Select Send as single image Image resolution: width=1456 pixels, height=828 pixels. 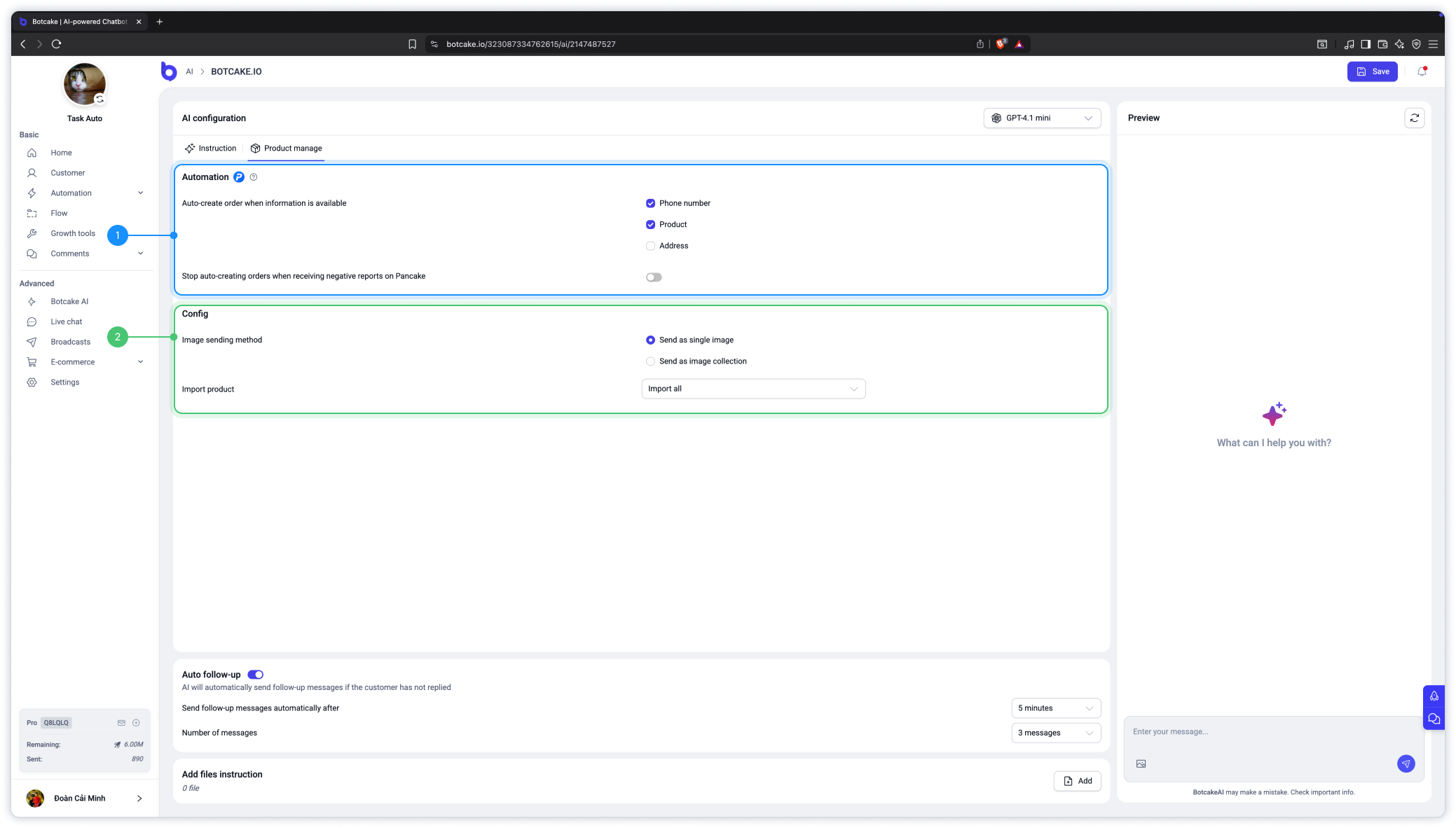point(650,340)
